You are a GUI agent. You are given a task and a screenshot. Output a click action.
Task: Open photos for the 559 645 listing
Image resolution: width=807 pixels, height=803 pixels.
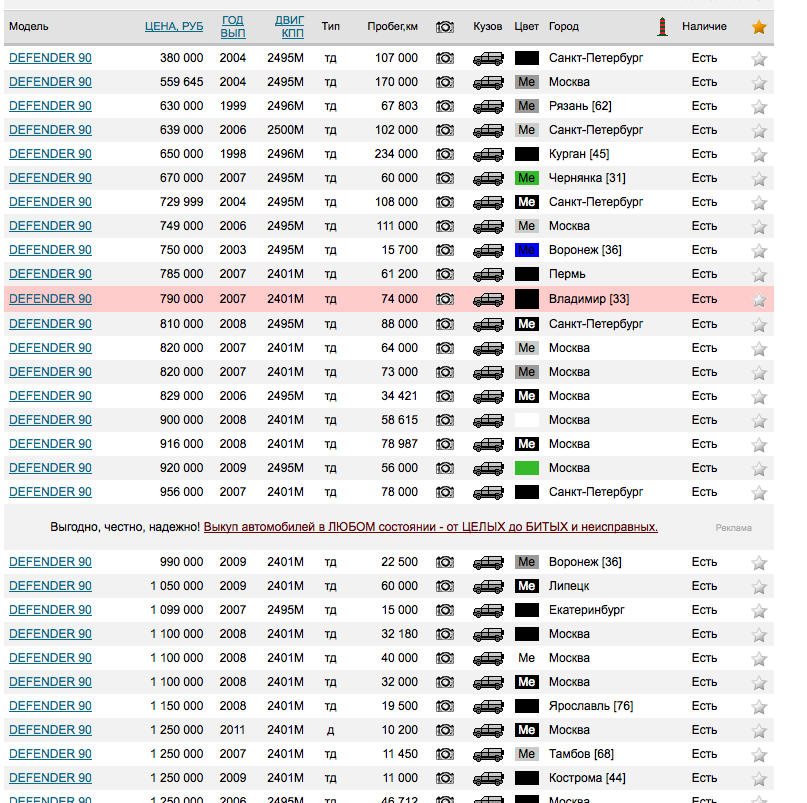point(445,82)
